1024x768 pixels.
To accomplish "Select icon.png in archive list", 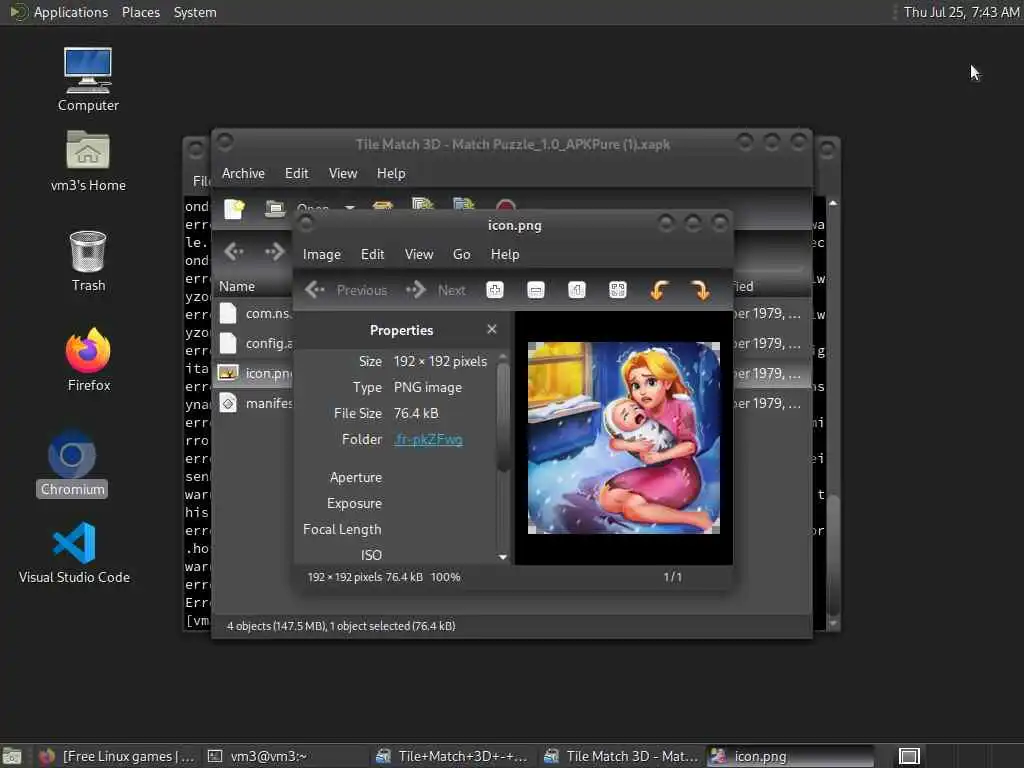I will 255,374.
